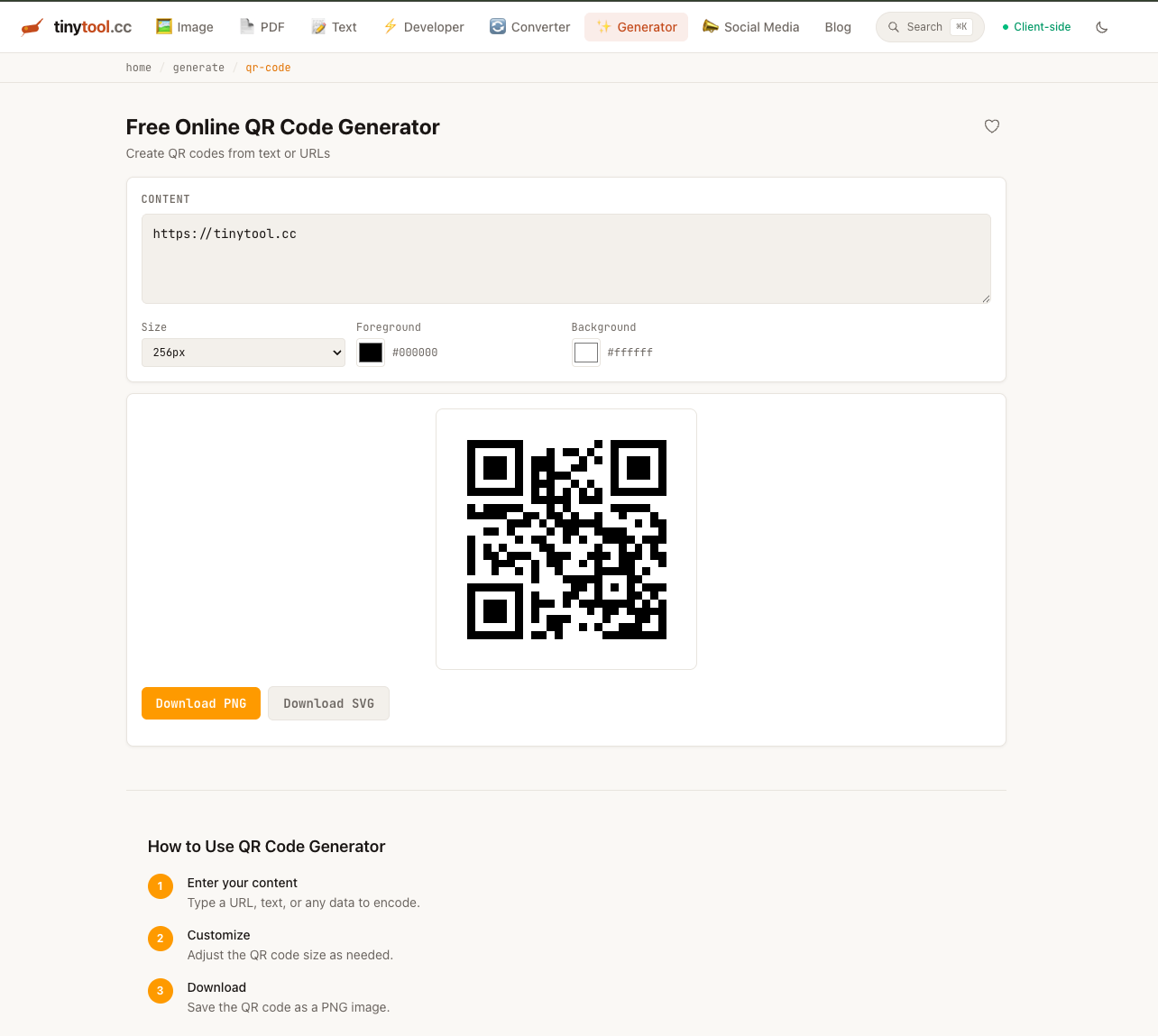Click the heart to favorite this tool

pyautogui.click(x=992, y=126)
